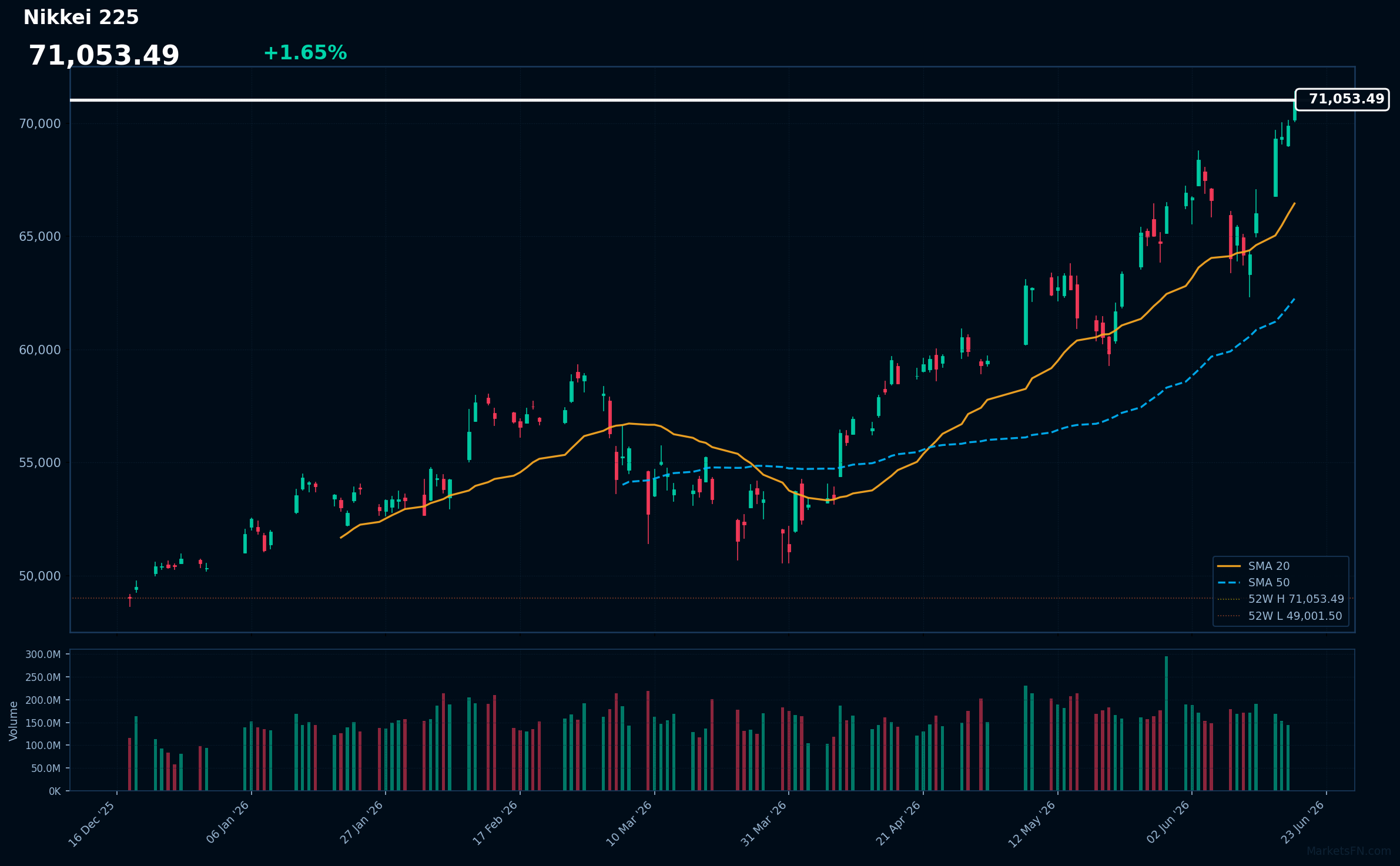Screen dimensions: 1400x866
Task: Click the 65,000 price axis label
Action: 40,237
